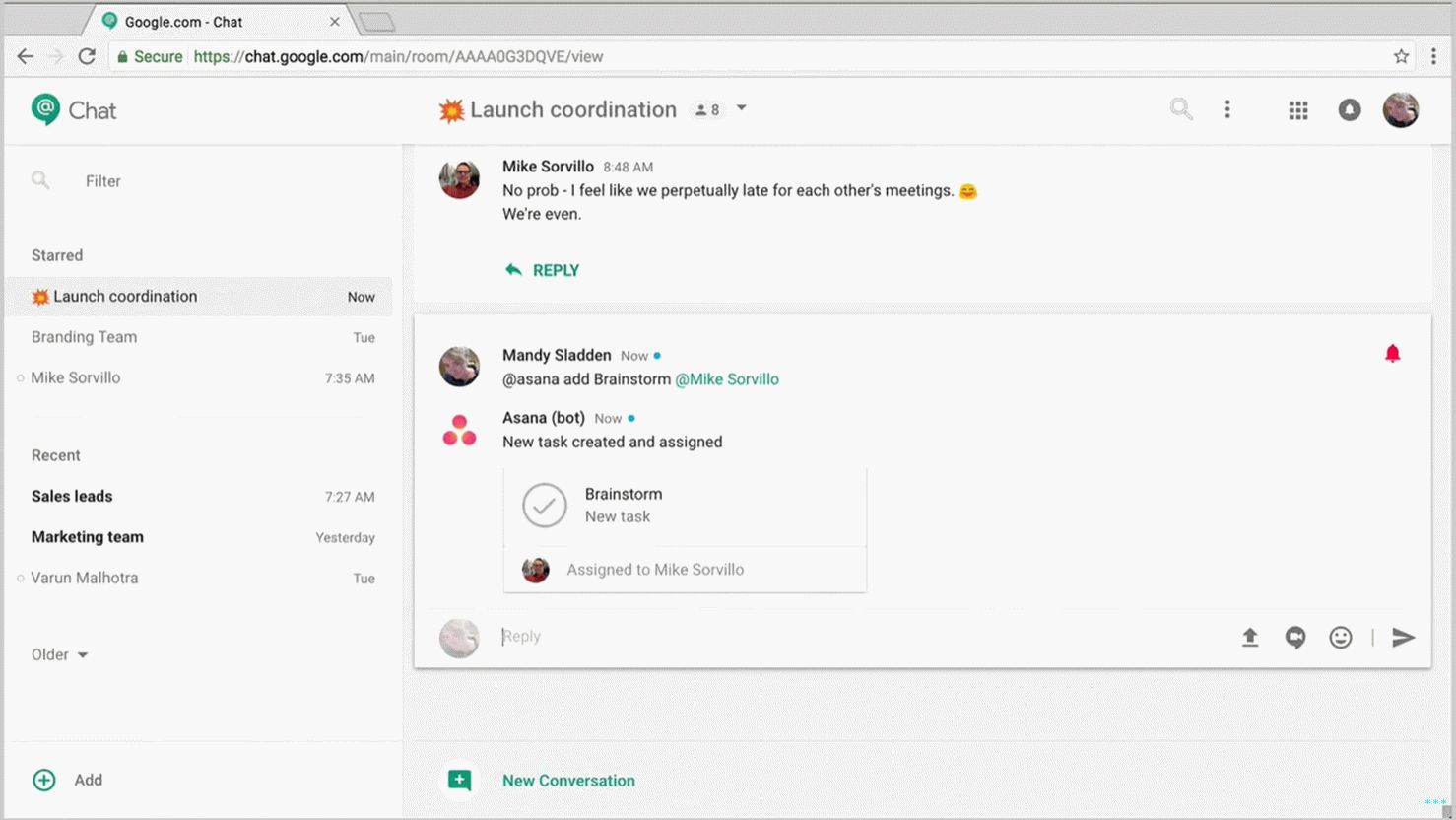Viewport: 1456px width, 820px height.
Task: Click the @Mike Sorvillo mention link
Action: tap(727, 379)
